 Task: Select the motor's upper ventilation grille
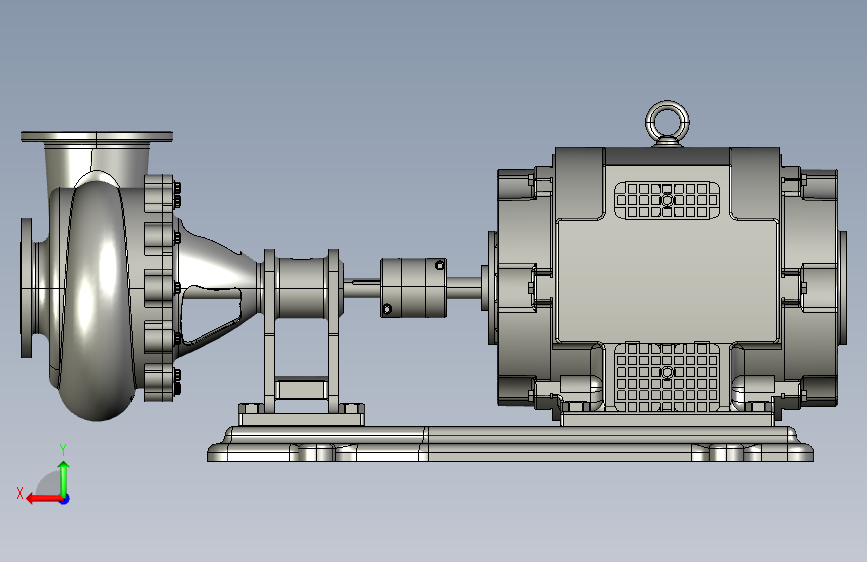coord(667,200)
